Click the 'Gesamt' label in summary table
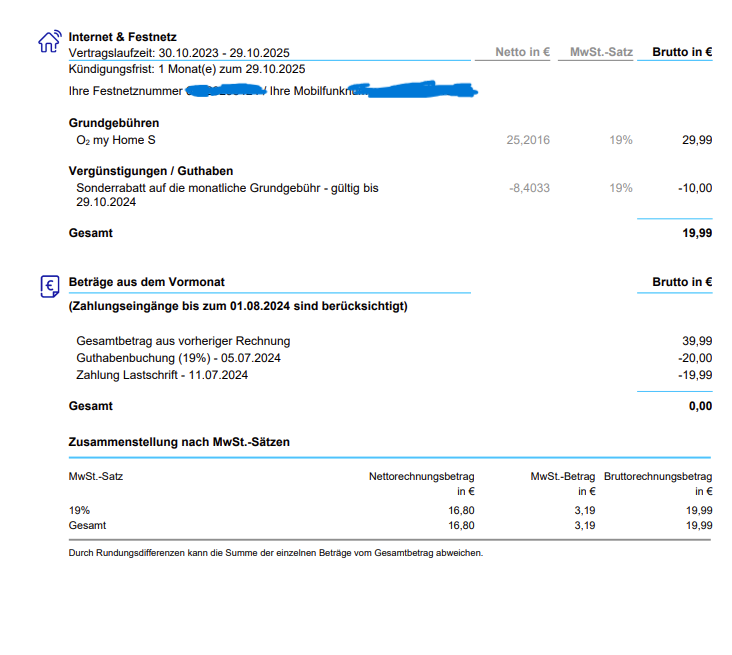This screenshot has height=655, width=732. click(x=87, y=525)
